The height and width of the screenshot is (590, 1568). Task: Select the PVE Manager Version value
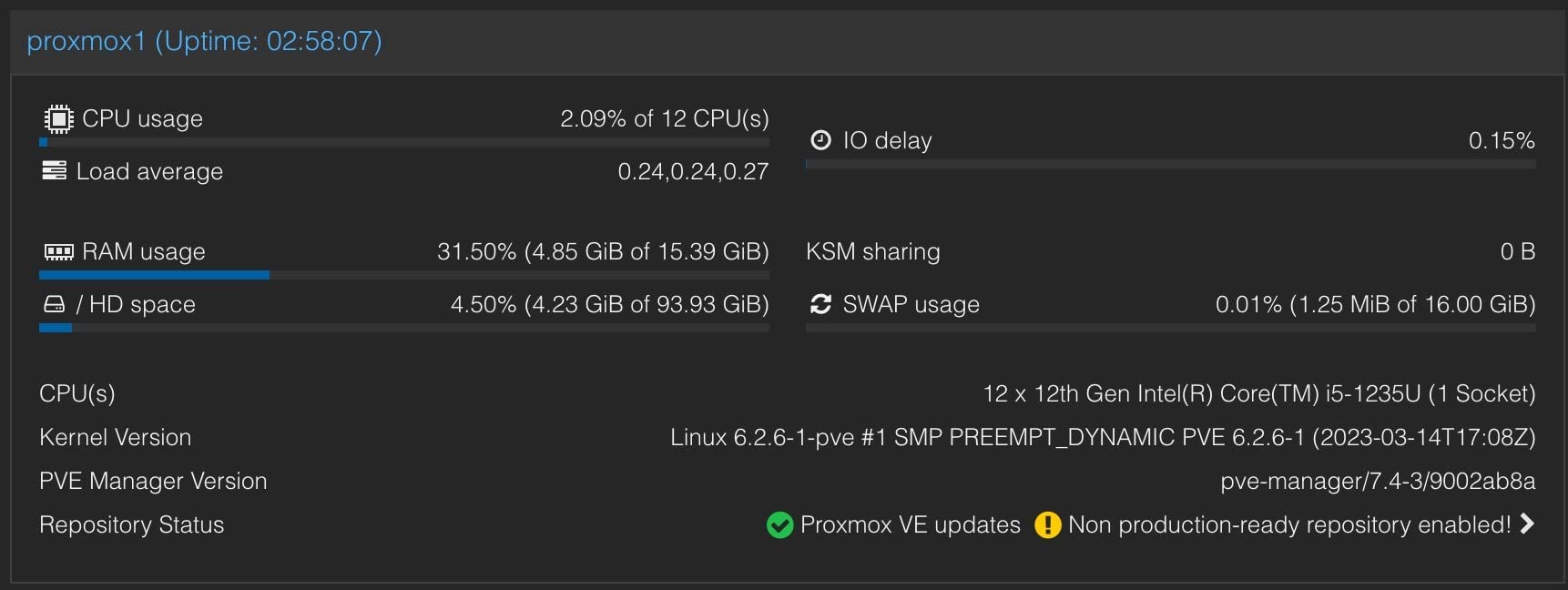pyautogui.click(x=1377, y=482)
